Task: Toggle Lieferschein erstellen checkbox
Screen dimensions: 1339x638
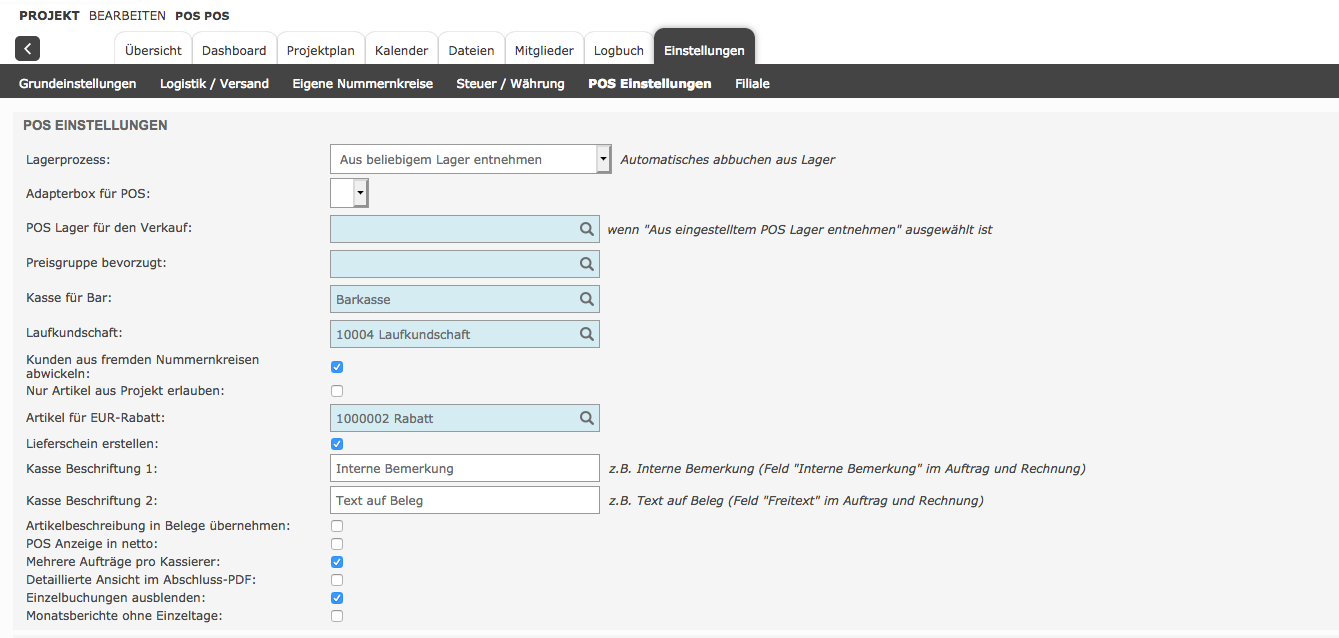Action: 337,444
